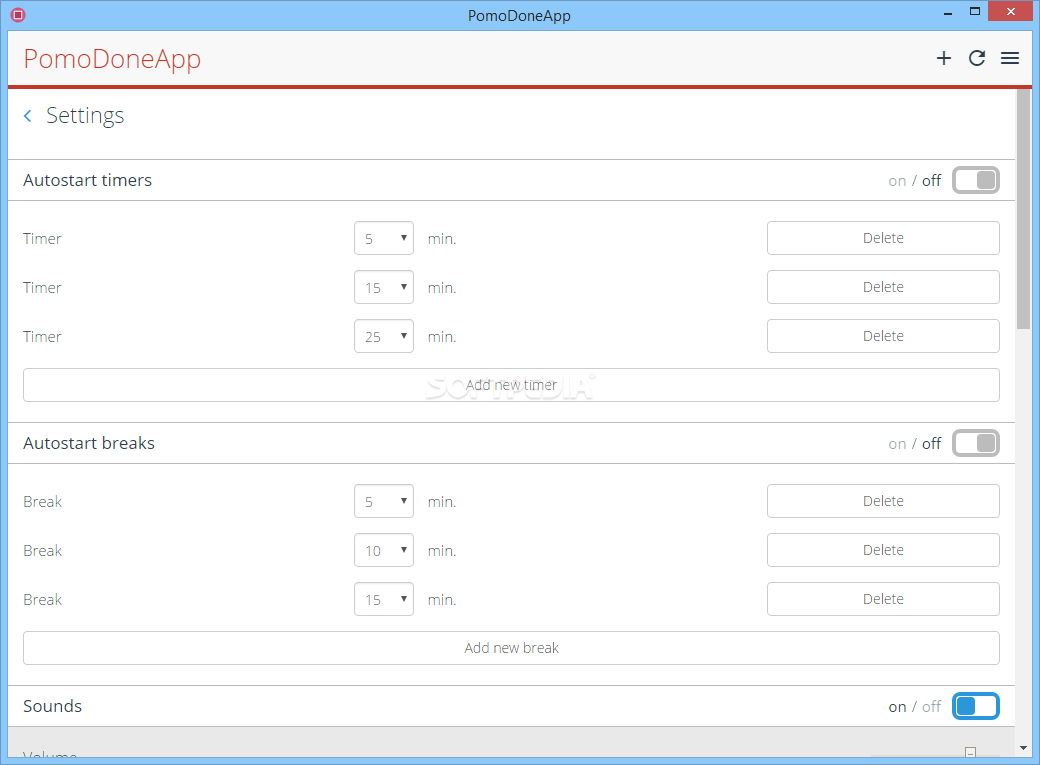Maximize the PomoDoneApp window
Image resolution: width=1040 pixels, height=765 pixels.
click(974, 11)
